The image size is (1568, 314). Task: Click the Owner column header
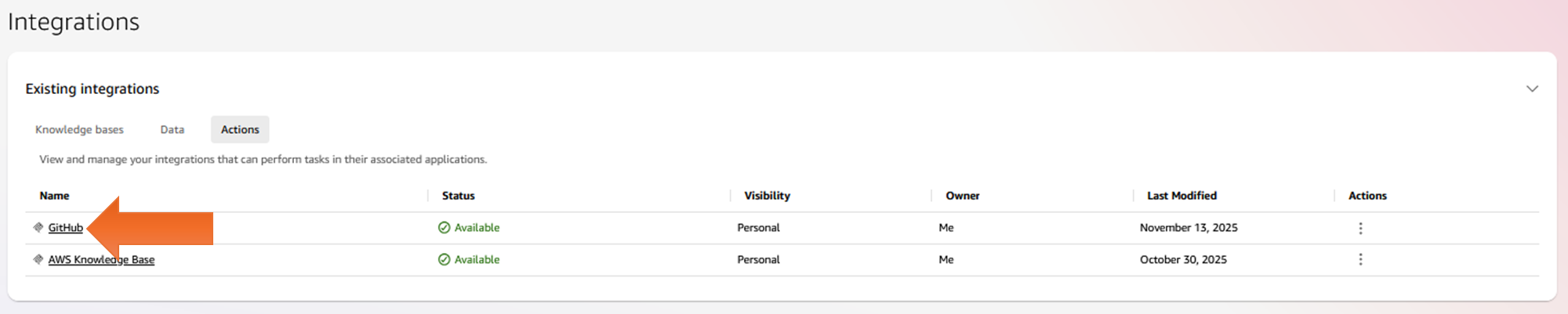(963, 196)
